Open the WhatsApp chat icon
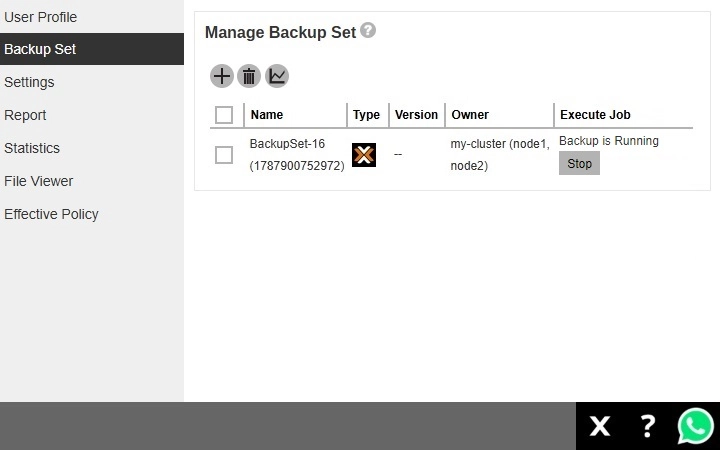 tap(696, 426)
